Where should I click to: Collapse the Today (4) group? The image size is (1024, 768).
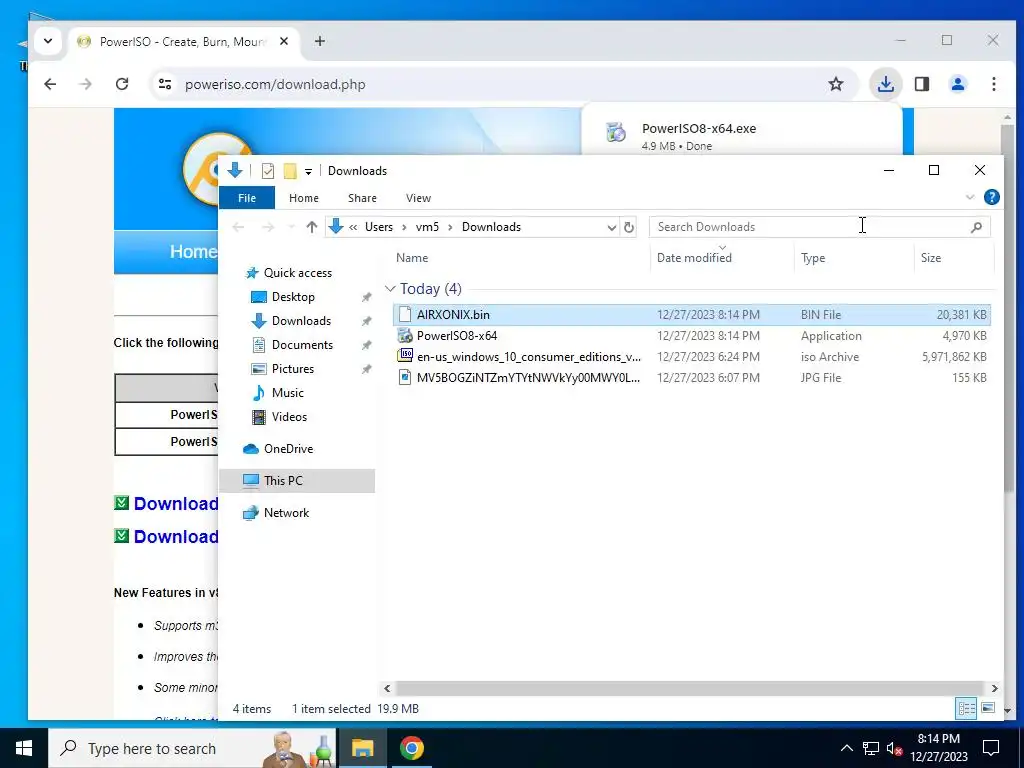pyautogui.click(x=390, y=289)
